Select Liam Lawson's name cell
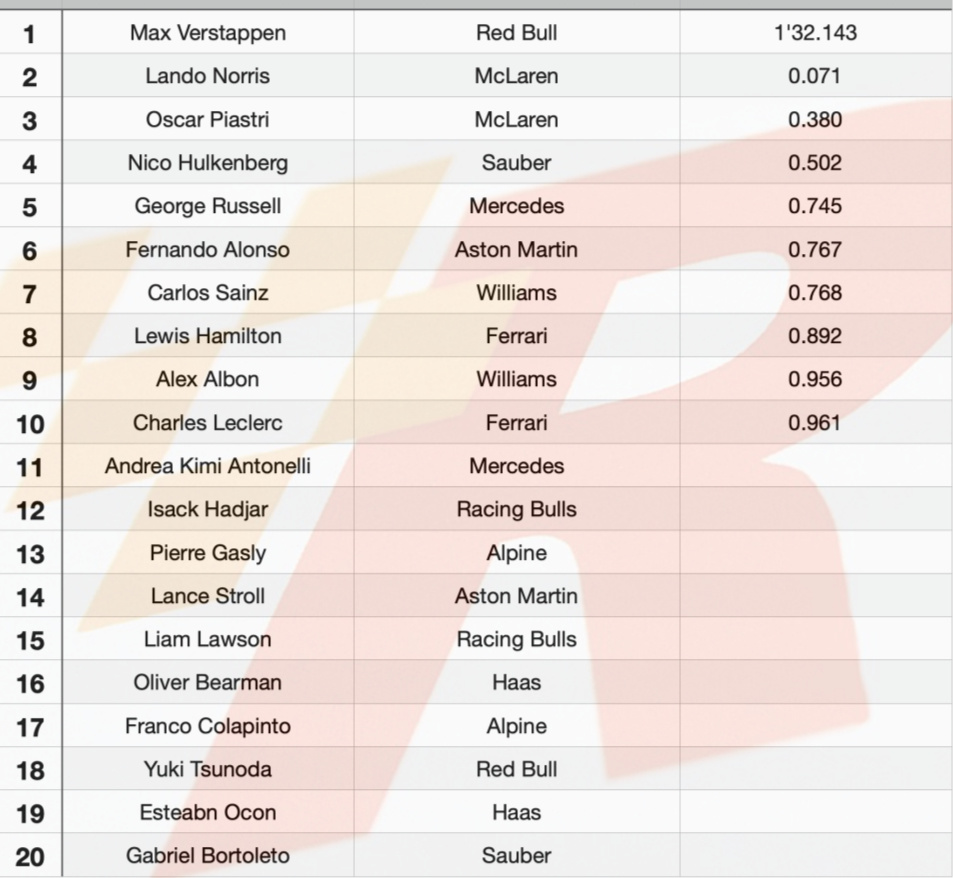The height and width of the screenshot is (878, 953). (208, 639)
